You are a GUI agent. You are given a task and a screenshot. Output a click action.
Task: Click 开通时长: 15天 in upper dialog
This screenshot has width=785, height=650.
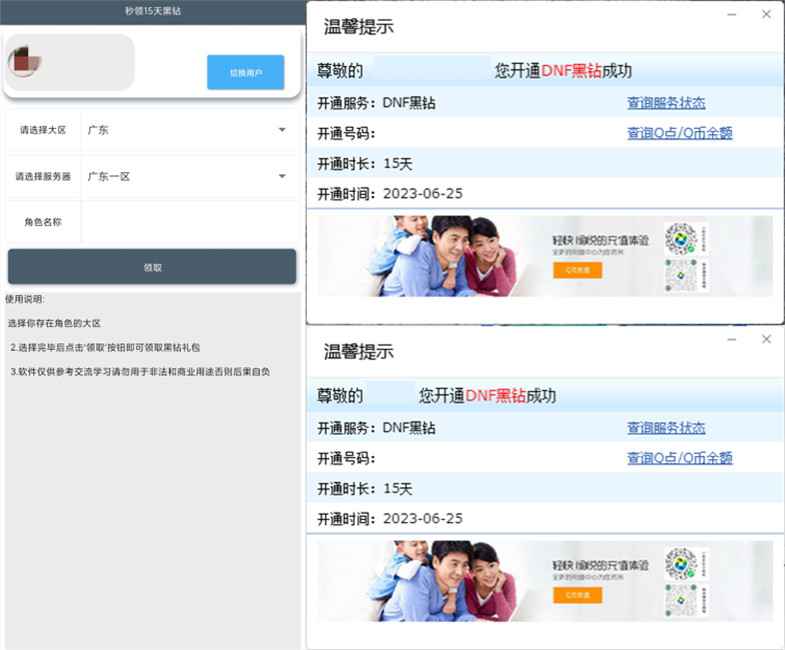pyautogui.click(x=364, y=164)
